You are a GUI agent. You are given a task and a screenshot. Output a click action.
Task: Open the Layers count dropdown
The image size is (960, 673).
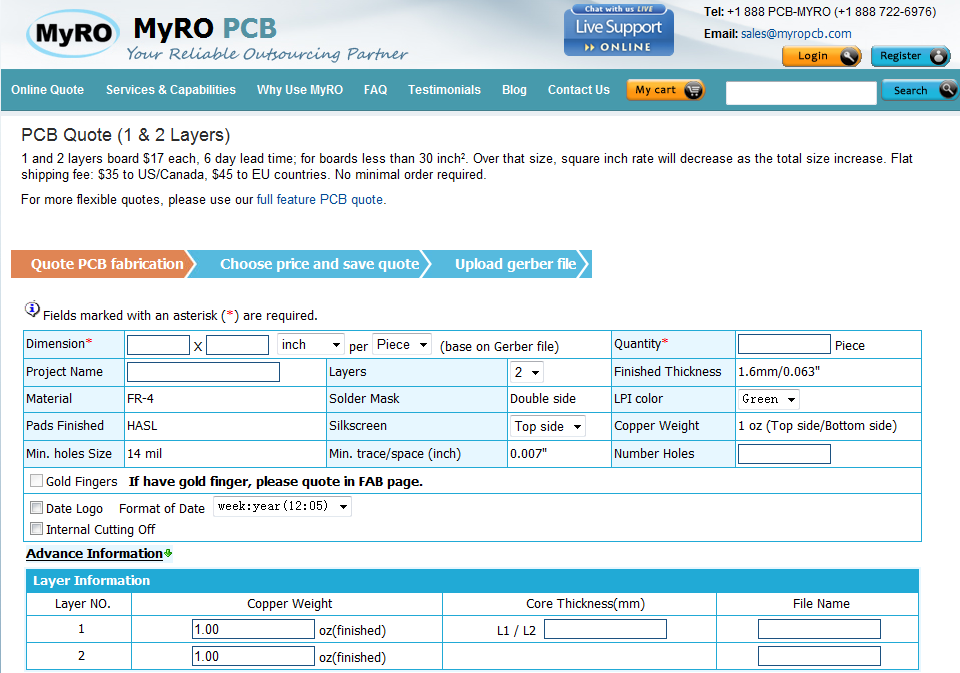[527, 372]
